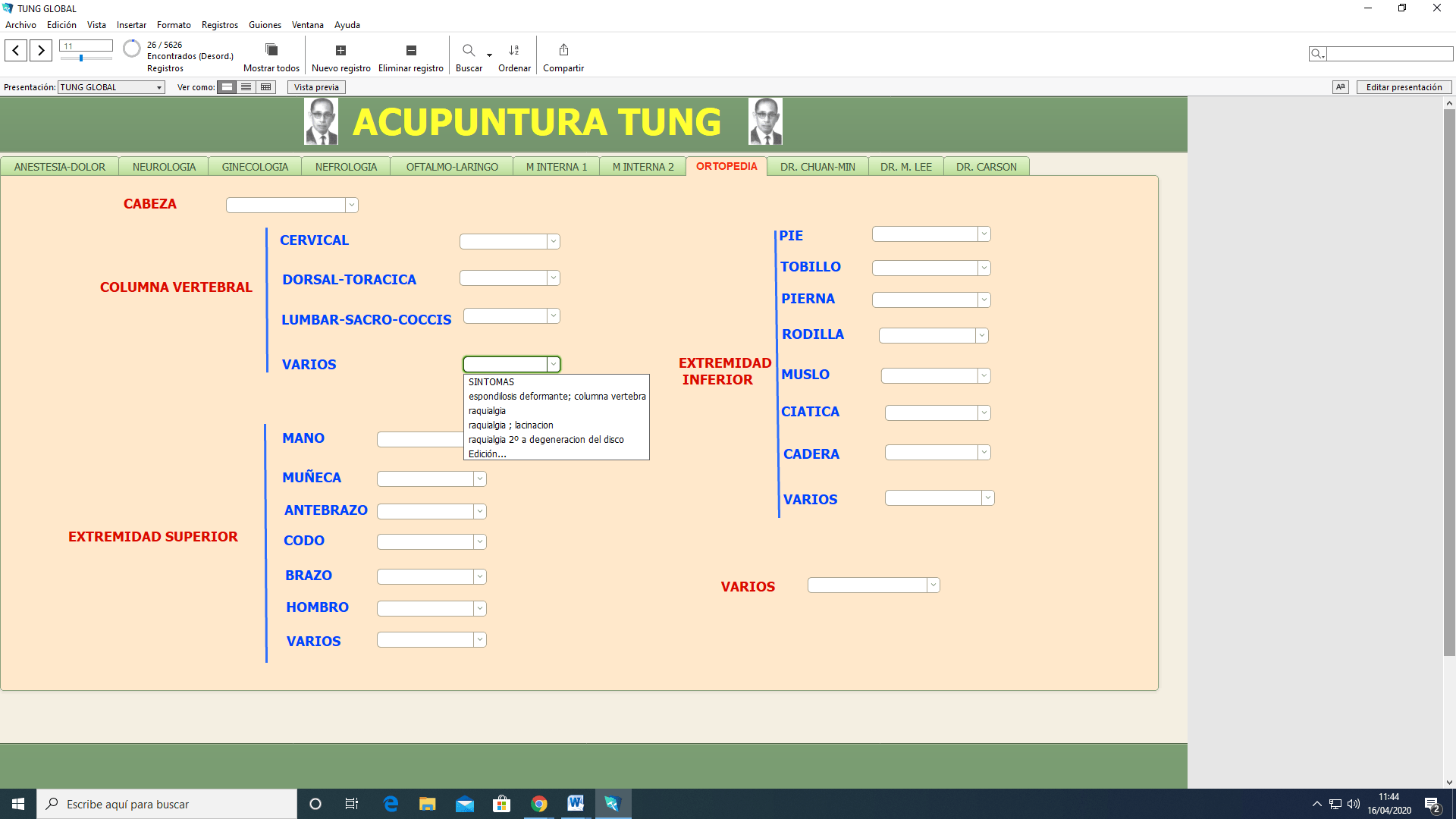Image resolution: width=1456 pixels, height=819 pixels.
Task: Click Eliminar registro minus icon
Action: tap(411, 50)
